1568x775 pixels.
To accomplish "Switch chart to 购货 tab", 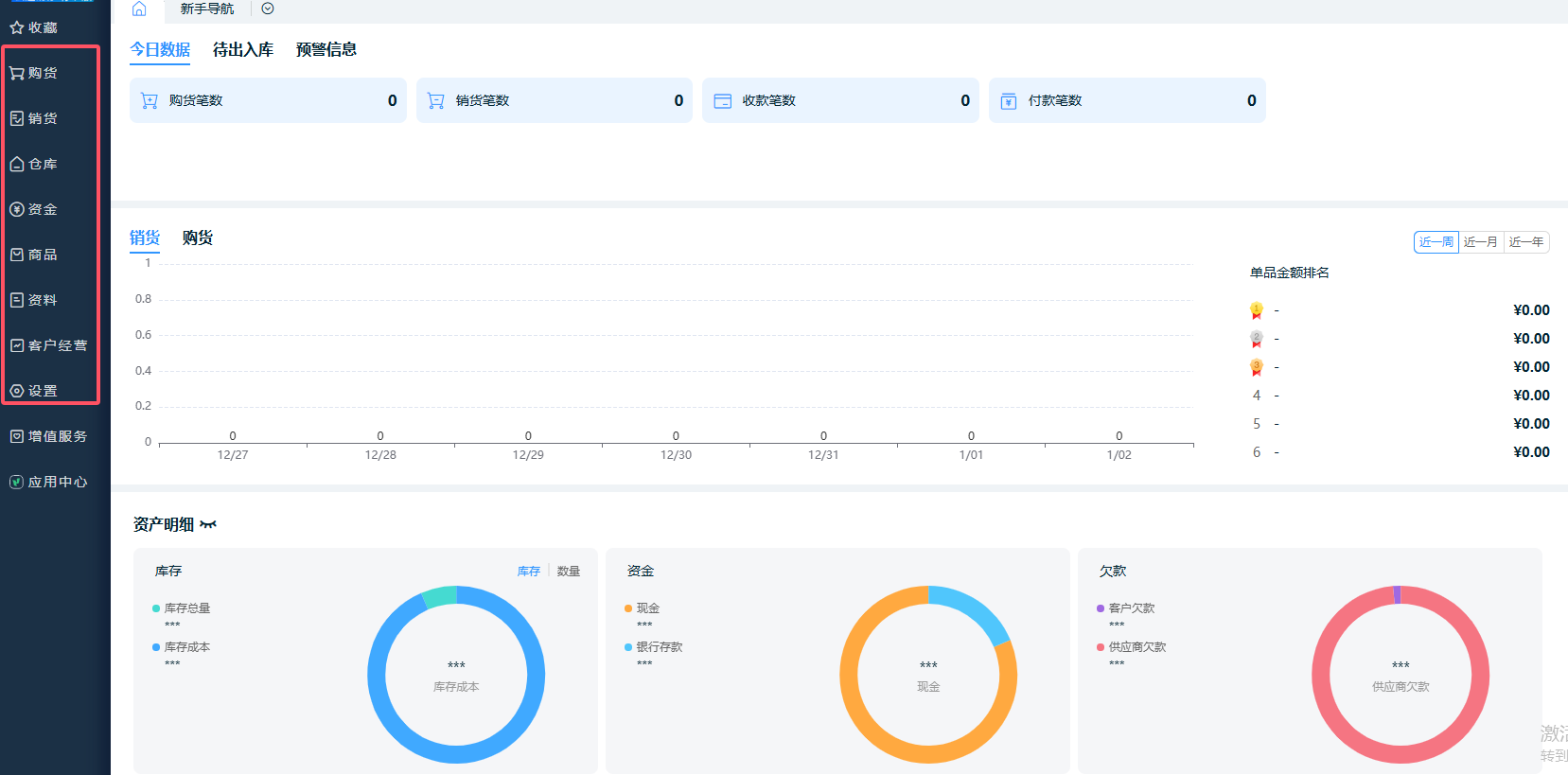I will pyautogui.click(x=198, y=238).
